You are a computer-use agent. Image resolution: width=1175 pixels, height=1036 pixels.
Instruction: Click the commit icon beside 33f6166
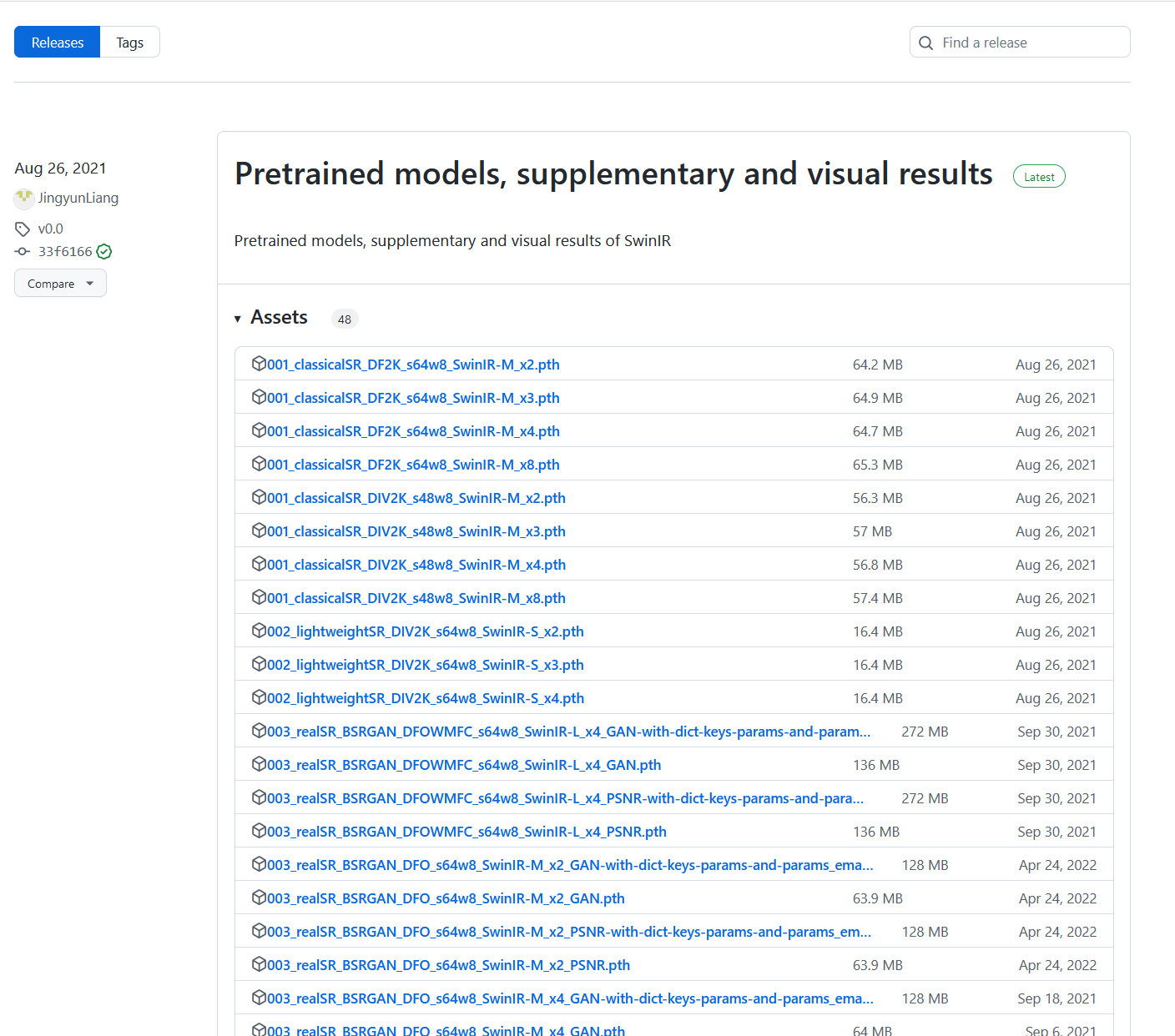point(23,251)
